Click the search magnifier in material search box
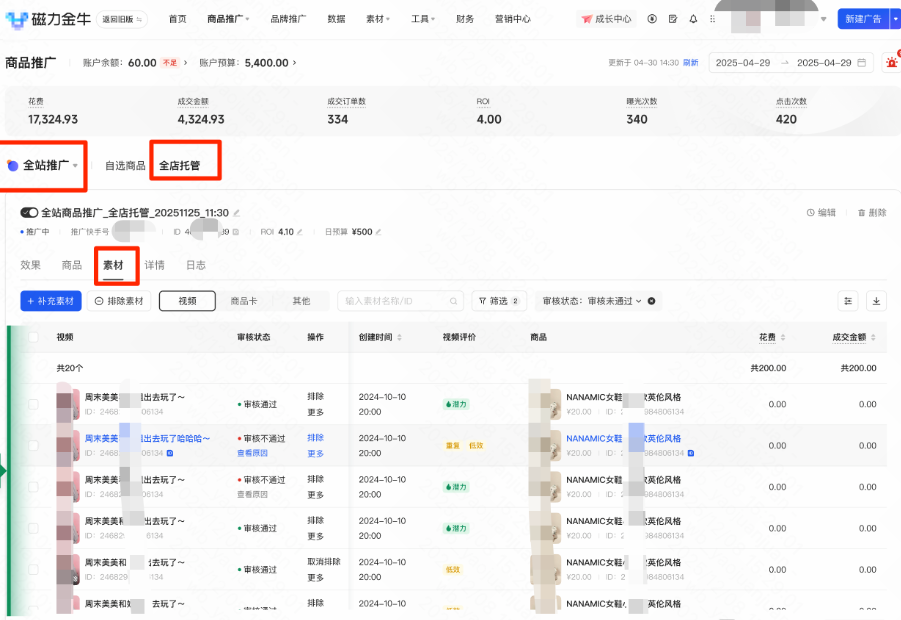 pyautogui.click(x=453, y=301)
